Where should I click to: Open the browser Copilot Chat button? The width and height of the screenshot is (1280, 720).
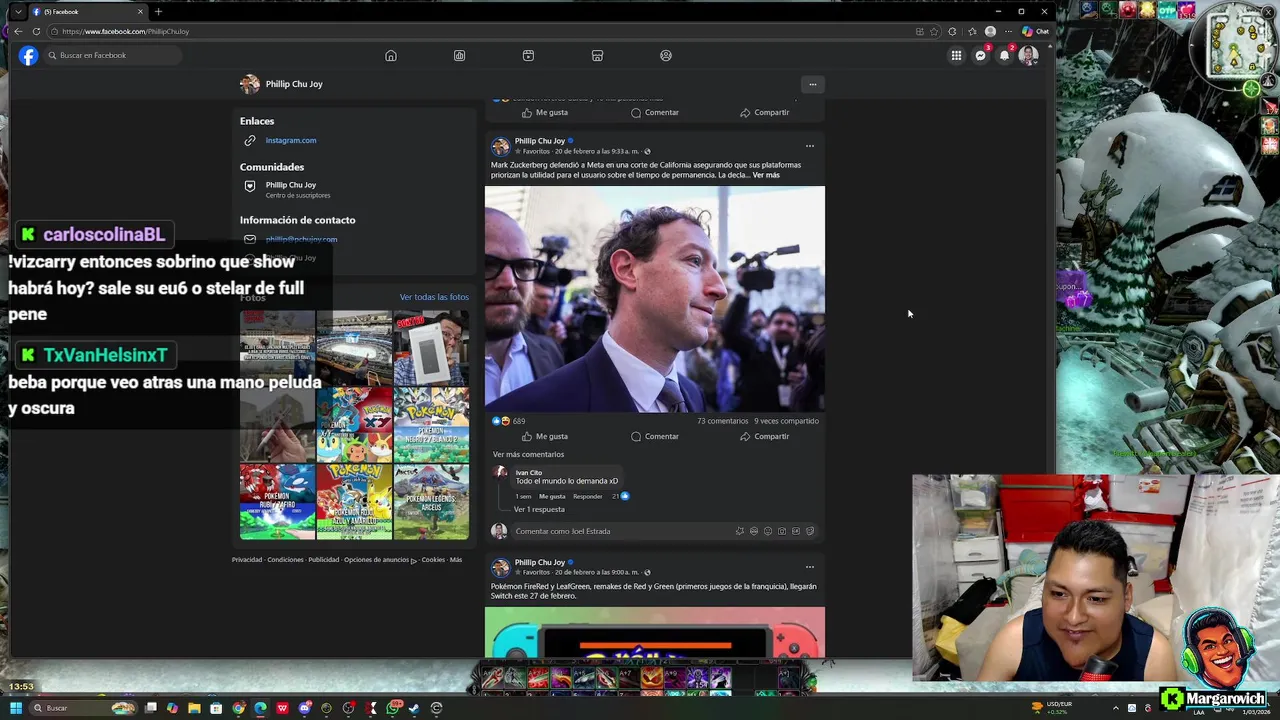pos(1035,31)
